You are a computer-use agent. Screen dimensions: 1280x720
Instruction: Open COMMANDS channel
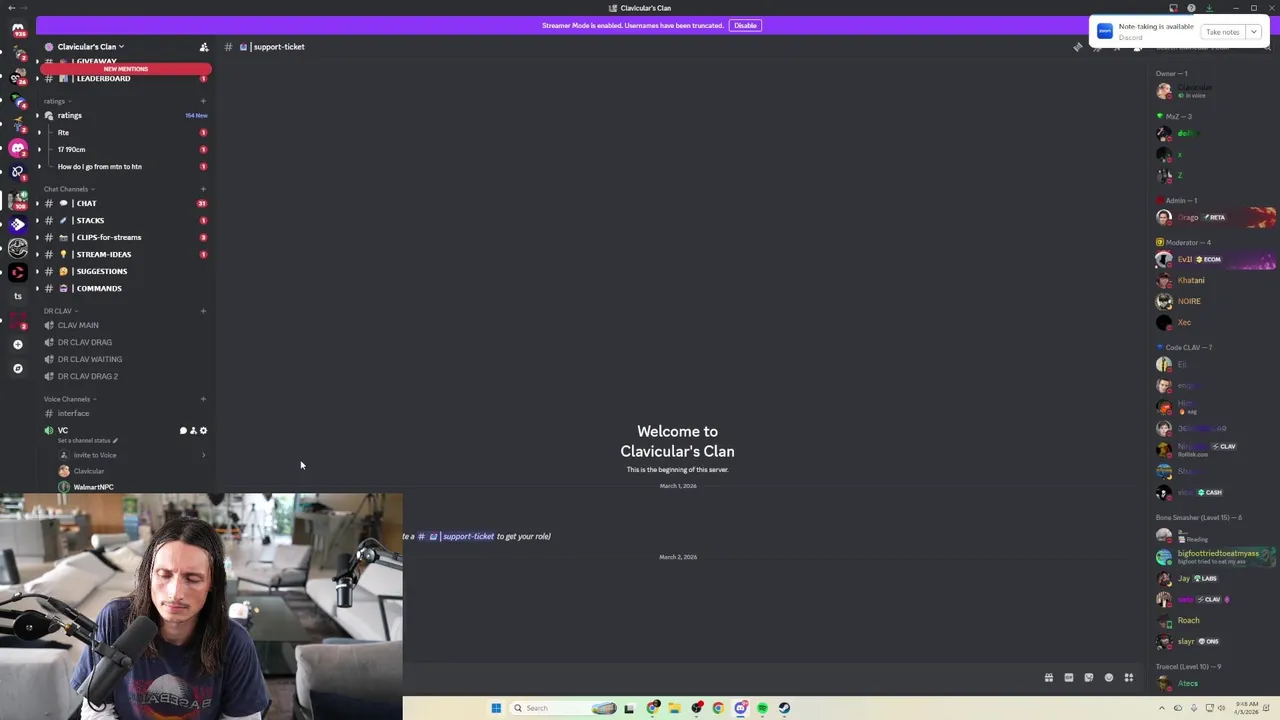125,288
